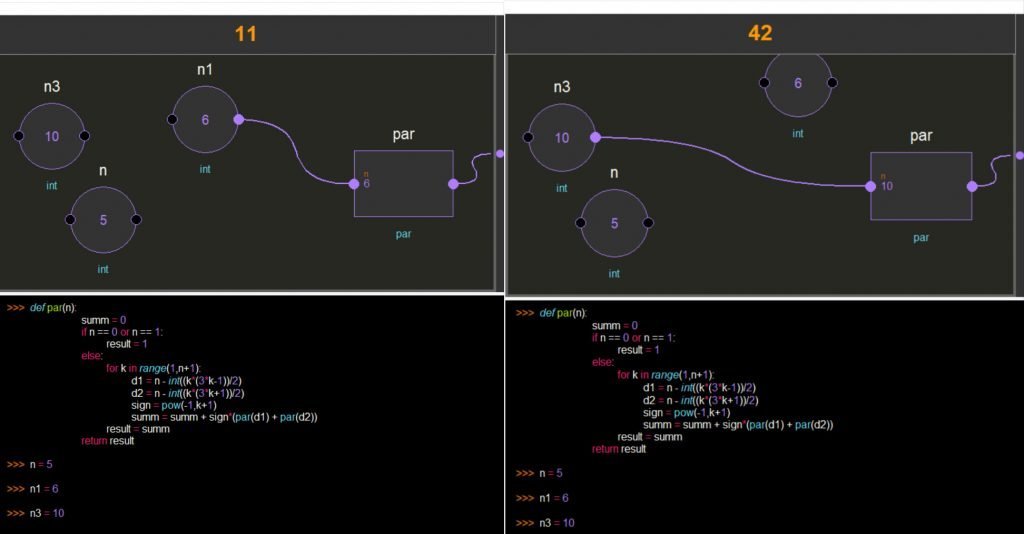This screenshot has width=1024, height=534.
Task: Click the right graph par node's input port
Action: tap(870, 186)
